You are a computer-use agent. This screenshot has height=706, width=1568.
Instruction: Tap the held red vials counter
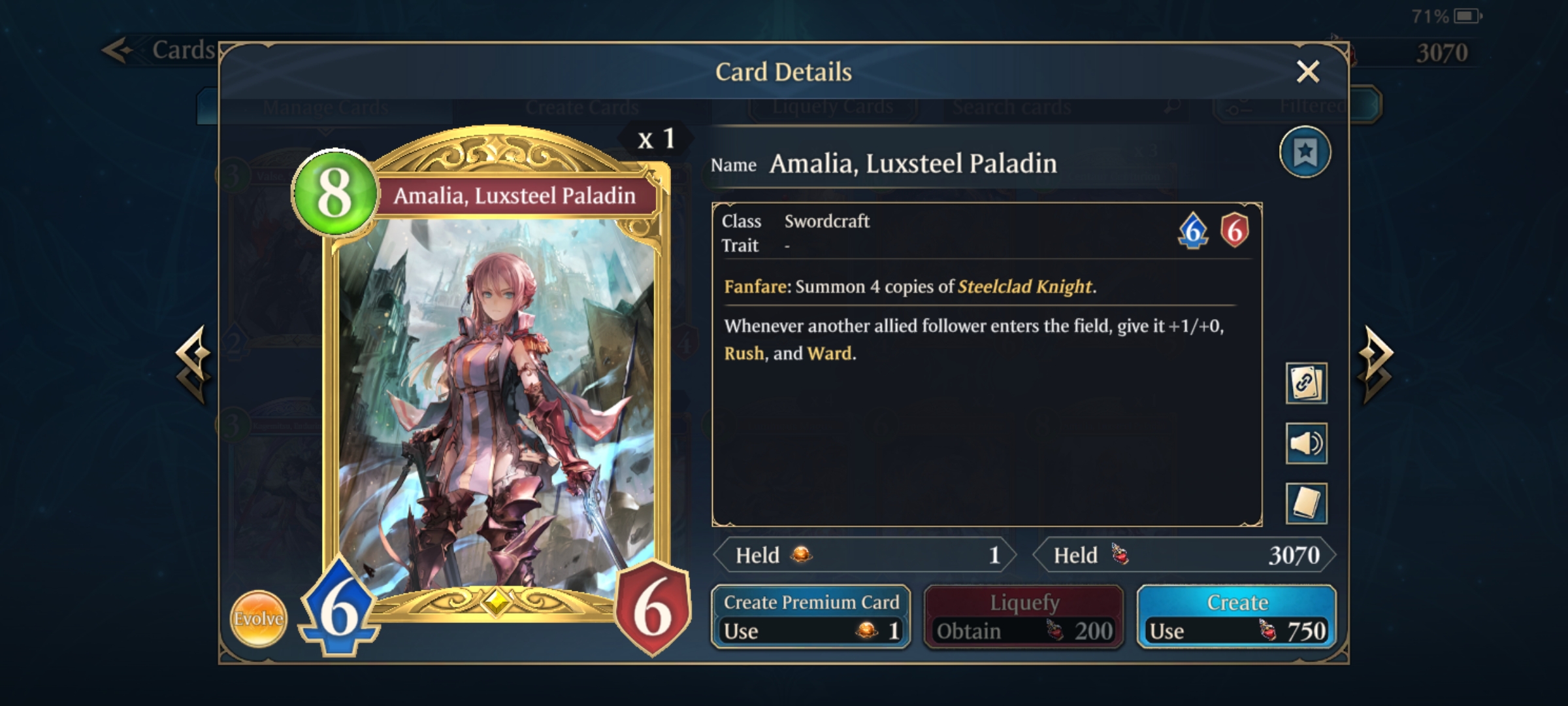pyautogui.click(x=1184, y=556)
